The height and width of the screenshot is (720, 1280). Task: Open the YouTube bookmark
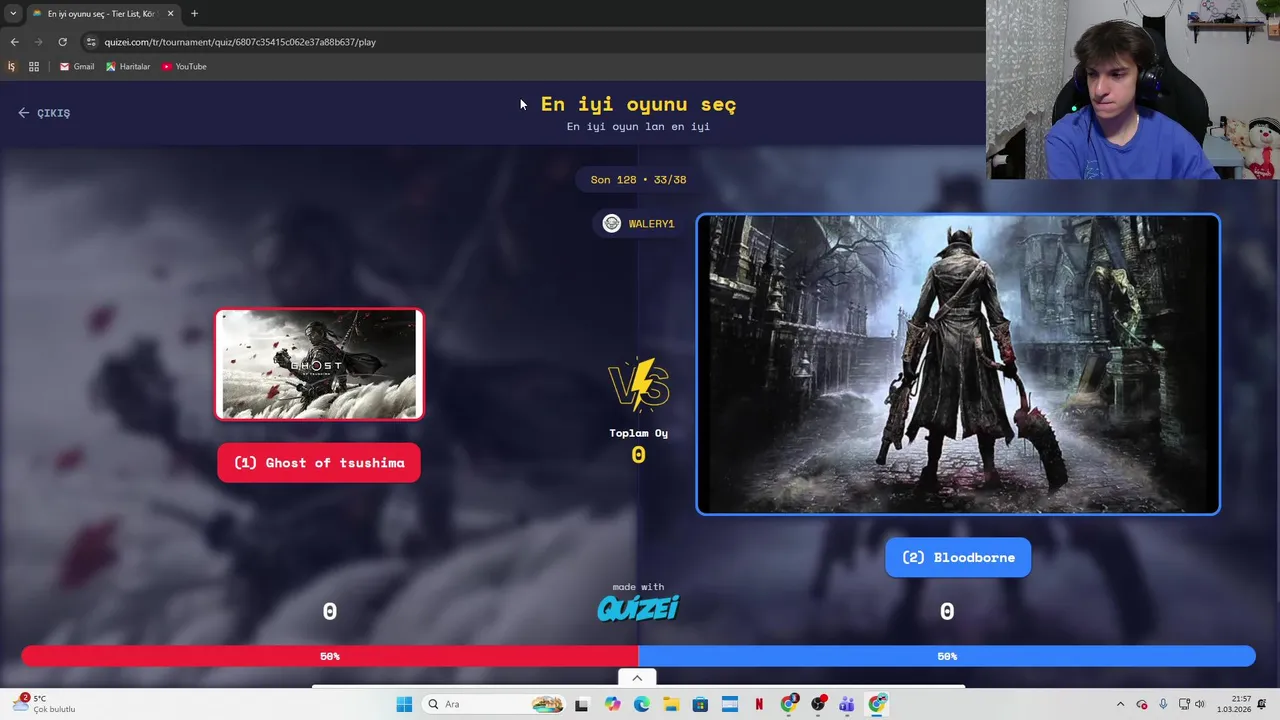click(x=184, y=67)
